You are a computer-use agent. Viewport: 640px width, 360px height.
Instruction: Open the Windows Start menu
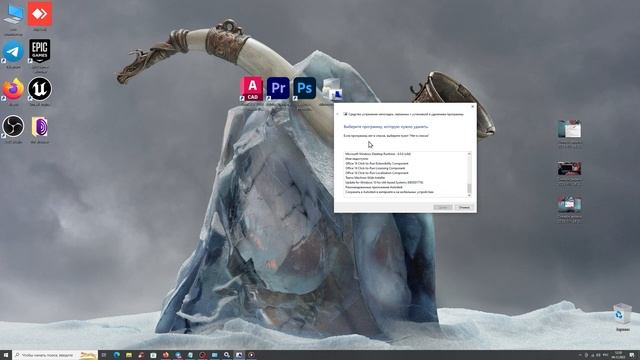click(x=6, y=355)
